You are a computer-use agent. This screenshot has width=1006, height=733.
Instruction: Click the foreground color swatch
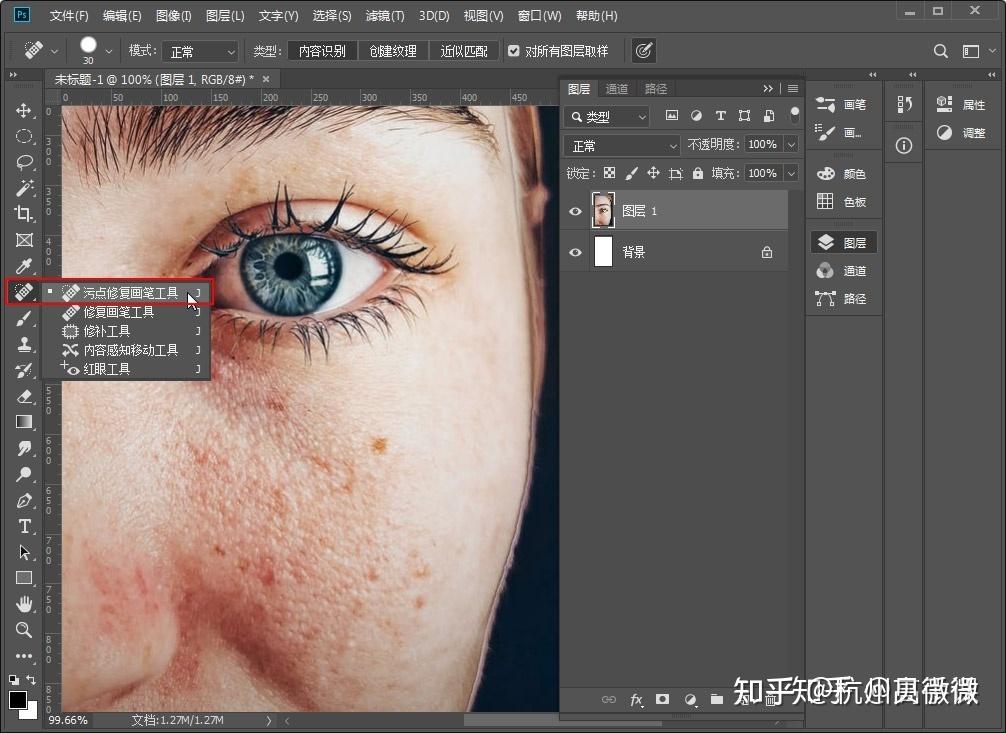click(18, 699)
